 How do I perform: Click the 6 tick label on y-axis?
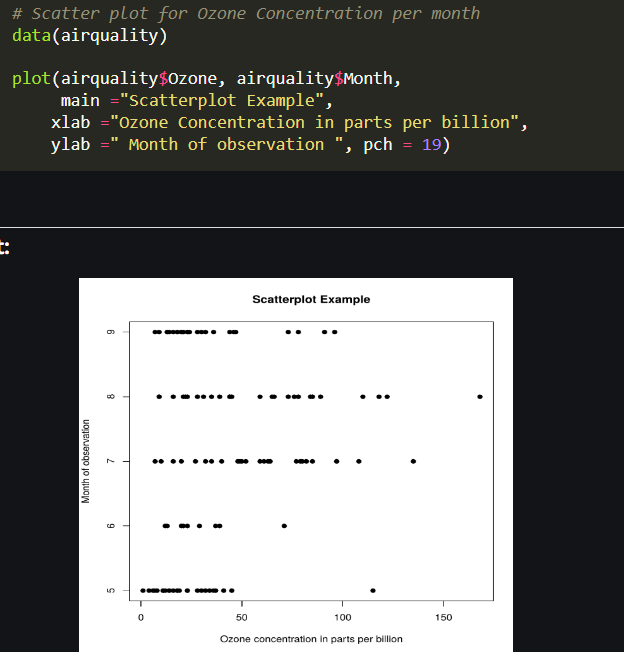point(111,526)
